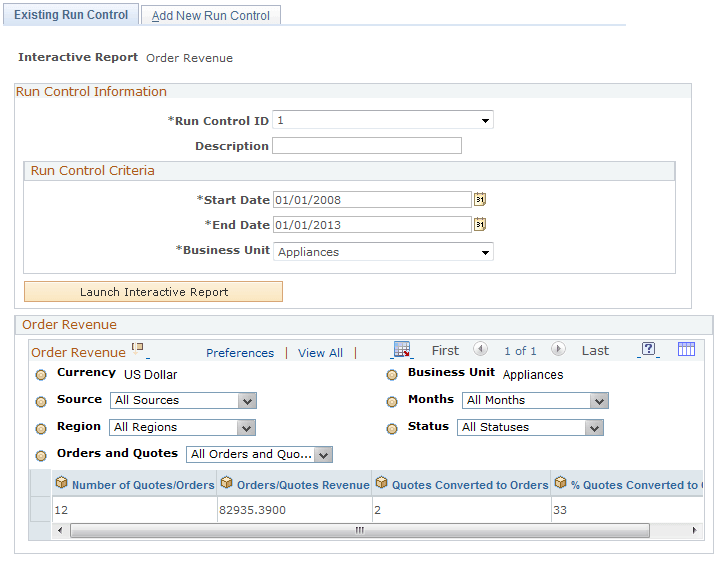This screenshot has width=720, height=562.
Task: Sort by Orders/Quotes Revenue column
Action: [x=303, y=485]
